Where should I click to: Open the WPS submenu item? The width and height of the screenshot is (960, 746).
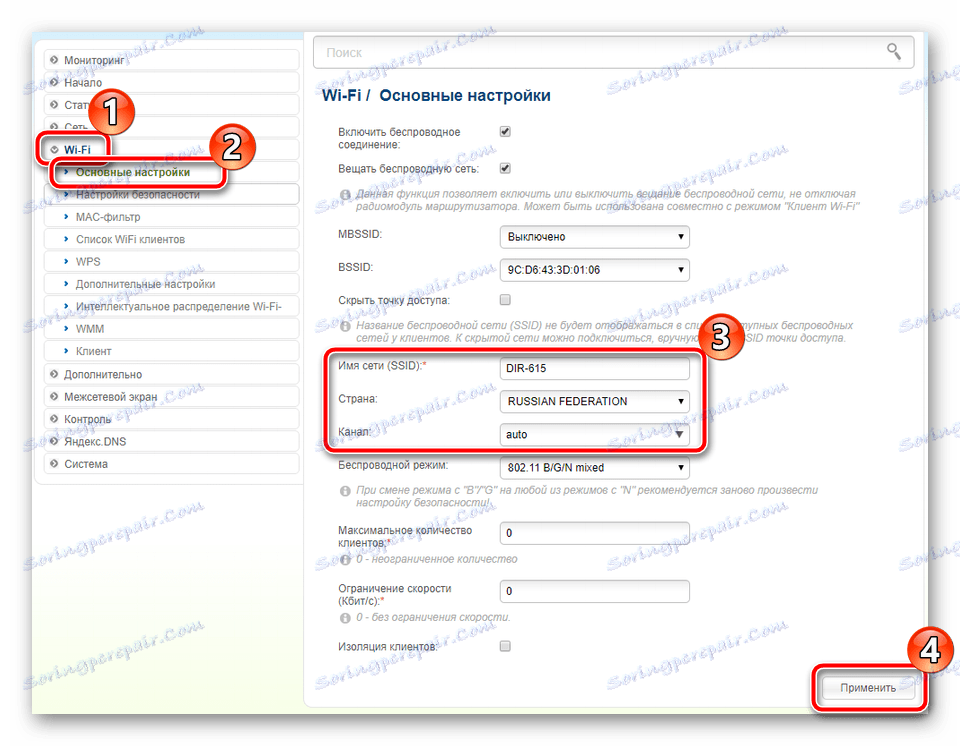click(x=171, y=262)
